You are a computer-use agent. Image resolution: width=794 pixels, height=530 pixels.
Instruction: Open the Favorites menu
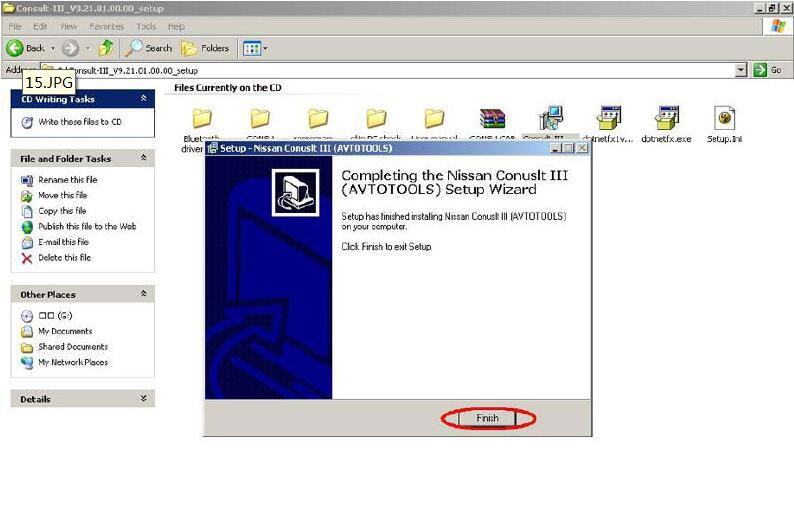[106, 26]
